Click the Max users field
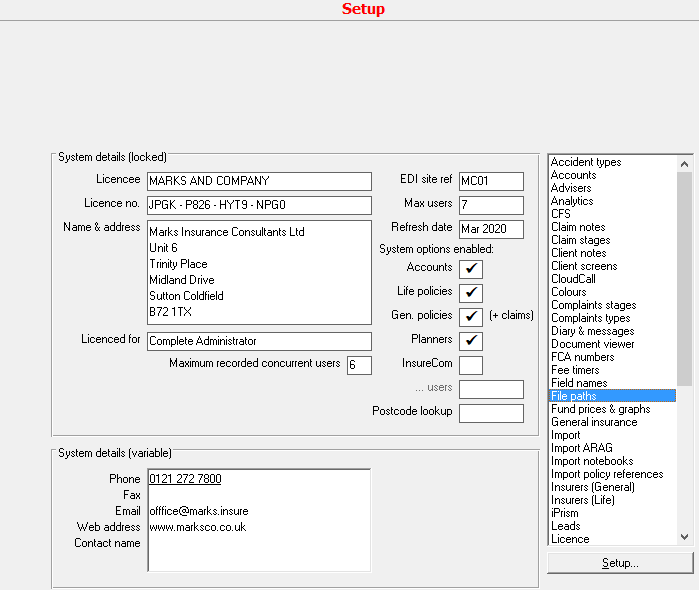 click(x=491, y=205)
